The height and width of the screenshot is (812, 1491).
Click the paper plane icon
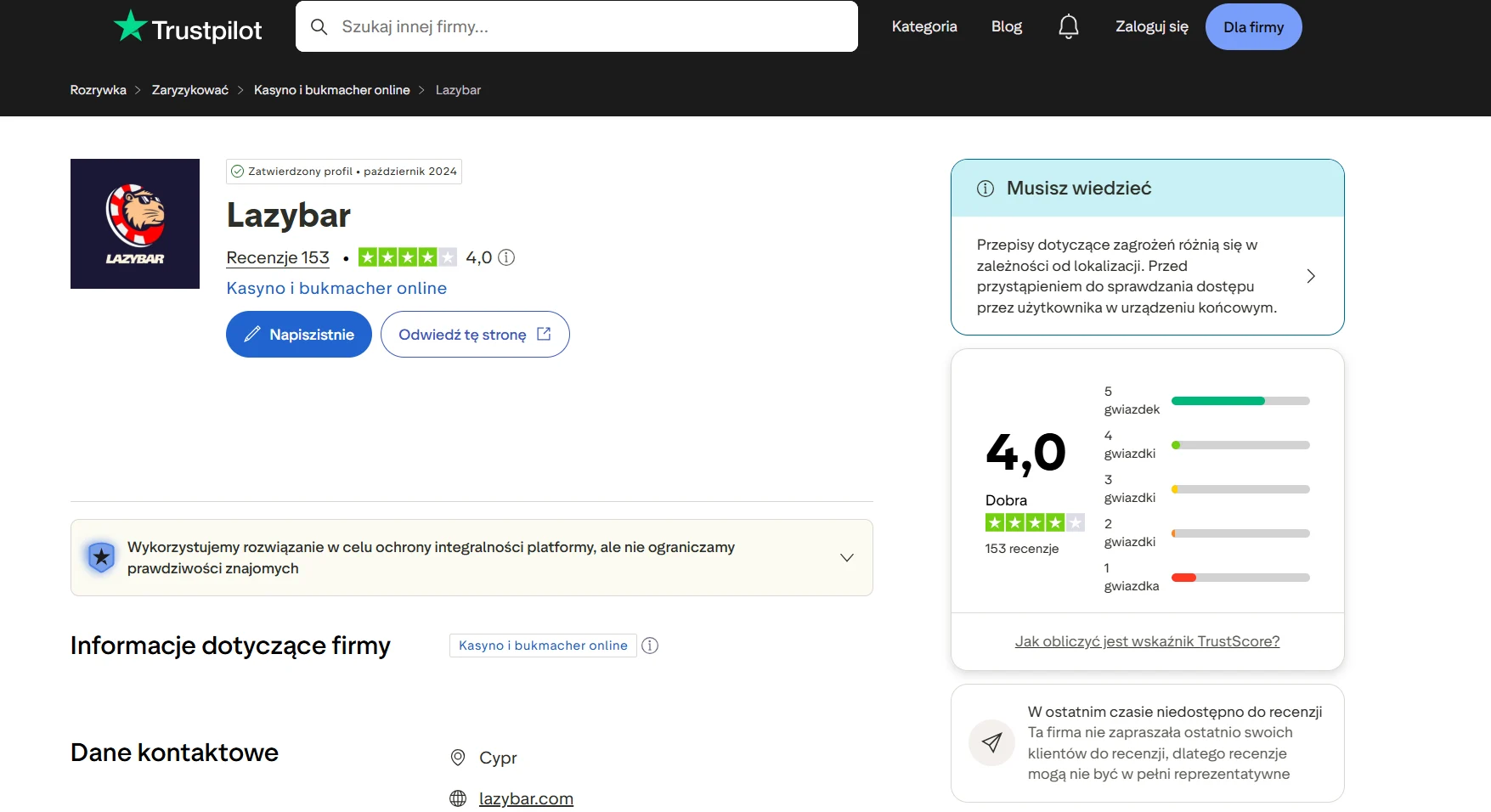[x=991, y=743]
